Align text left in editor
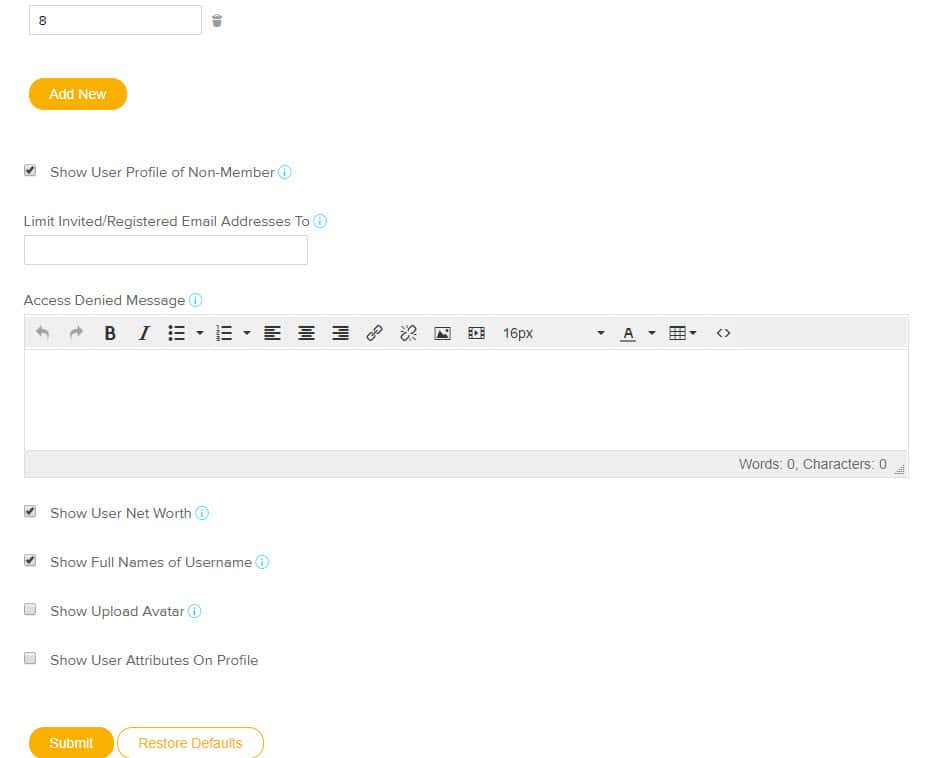Image resolution: width=939 pixels, height=758 pixels. click(x=272, y=333)
